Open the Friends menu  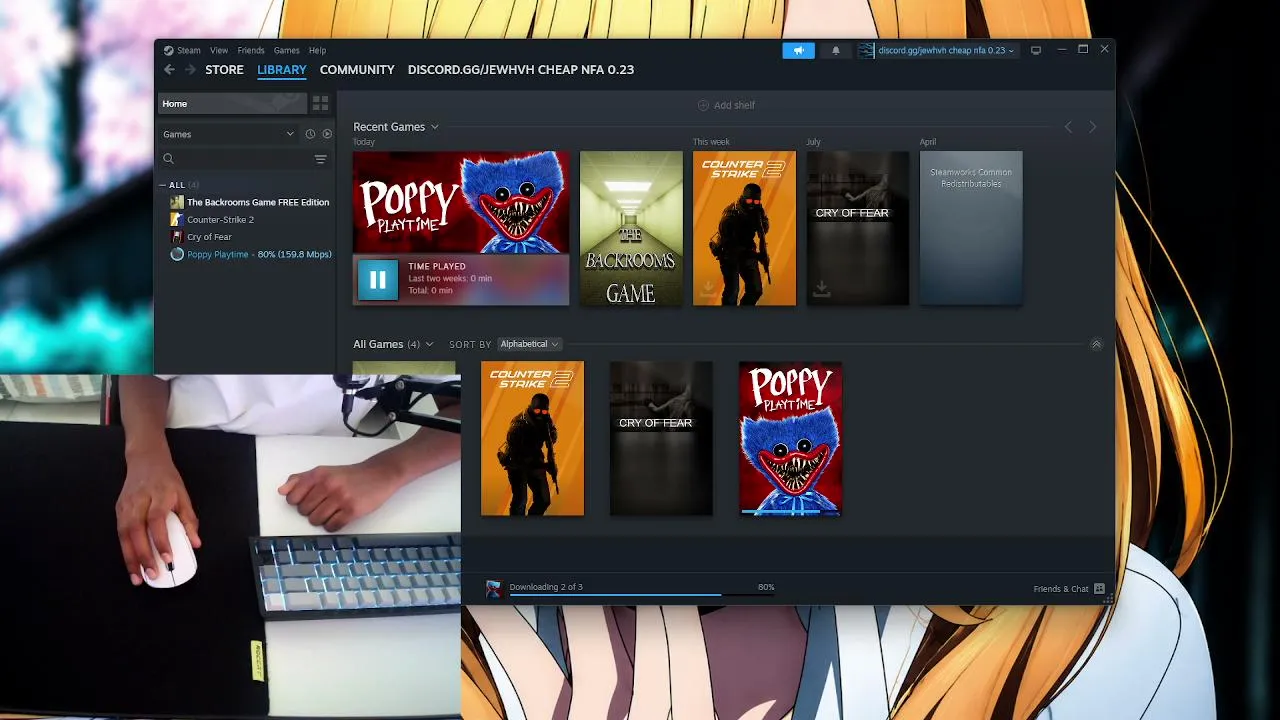click(251, 50)
